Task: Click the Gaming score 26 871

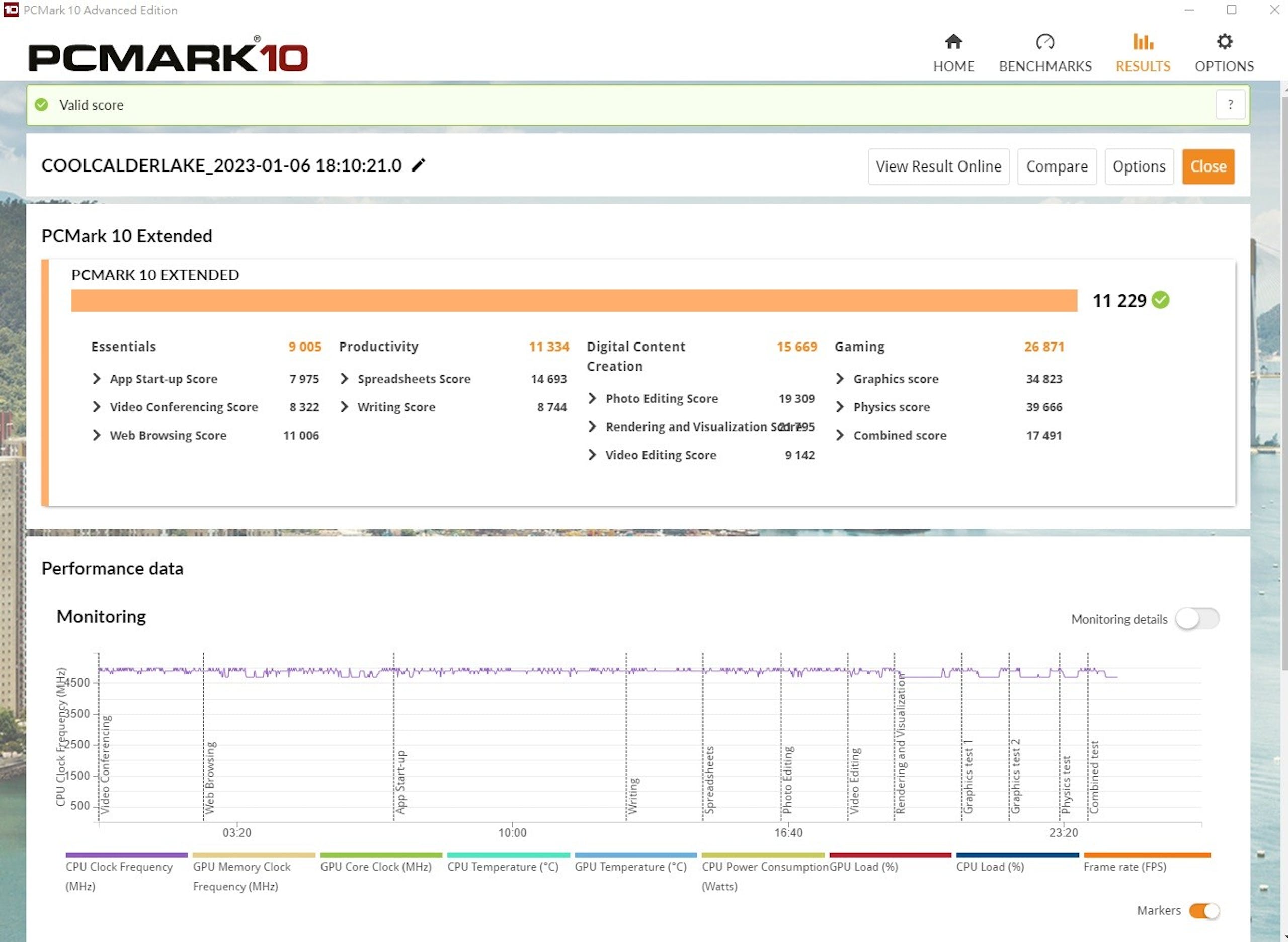Action: click(x=1044, y=347)
